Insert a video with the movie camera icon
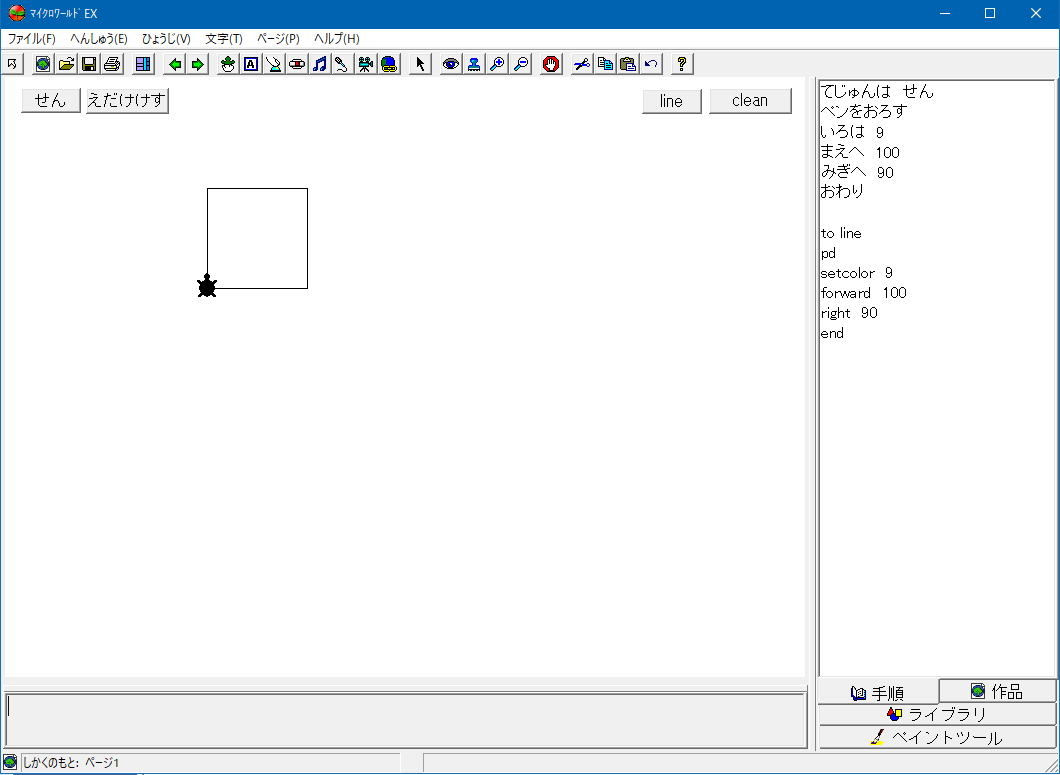 pyautogui.click(x=366, y=64)
